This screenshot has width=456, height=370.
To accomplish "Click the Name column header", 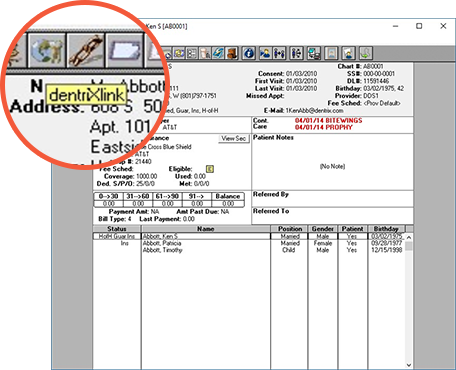I will (206, 229).
